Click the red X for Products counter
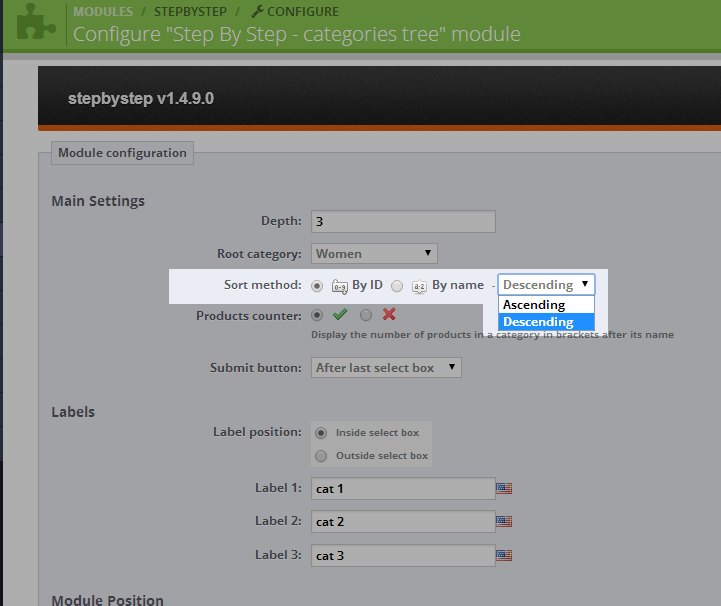721x606 pixels. coord(389,315)
